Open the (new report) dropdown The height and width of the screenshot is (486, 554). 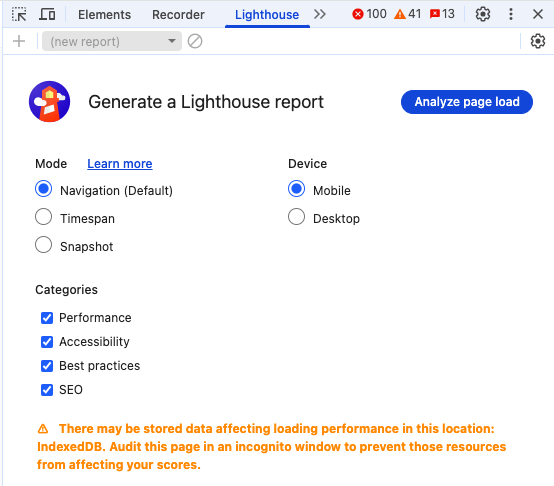pyautogui.click(x=112, y=41)
